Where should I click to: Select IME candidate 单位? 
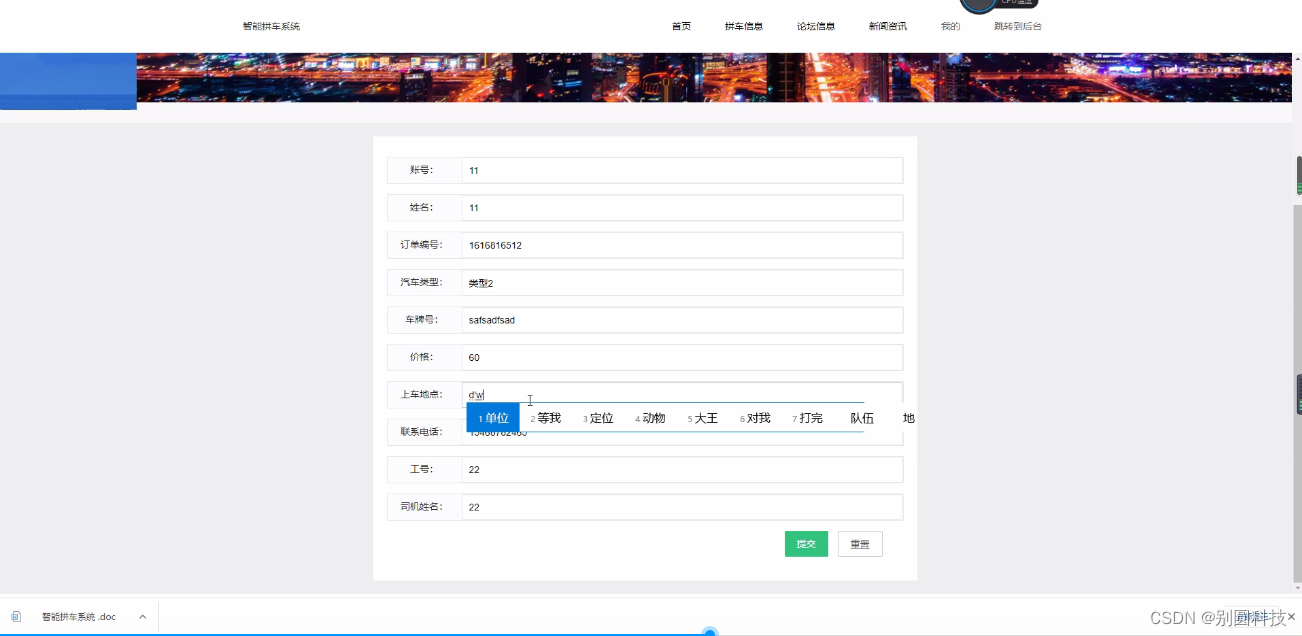[493, 418]
